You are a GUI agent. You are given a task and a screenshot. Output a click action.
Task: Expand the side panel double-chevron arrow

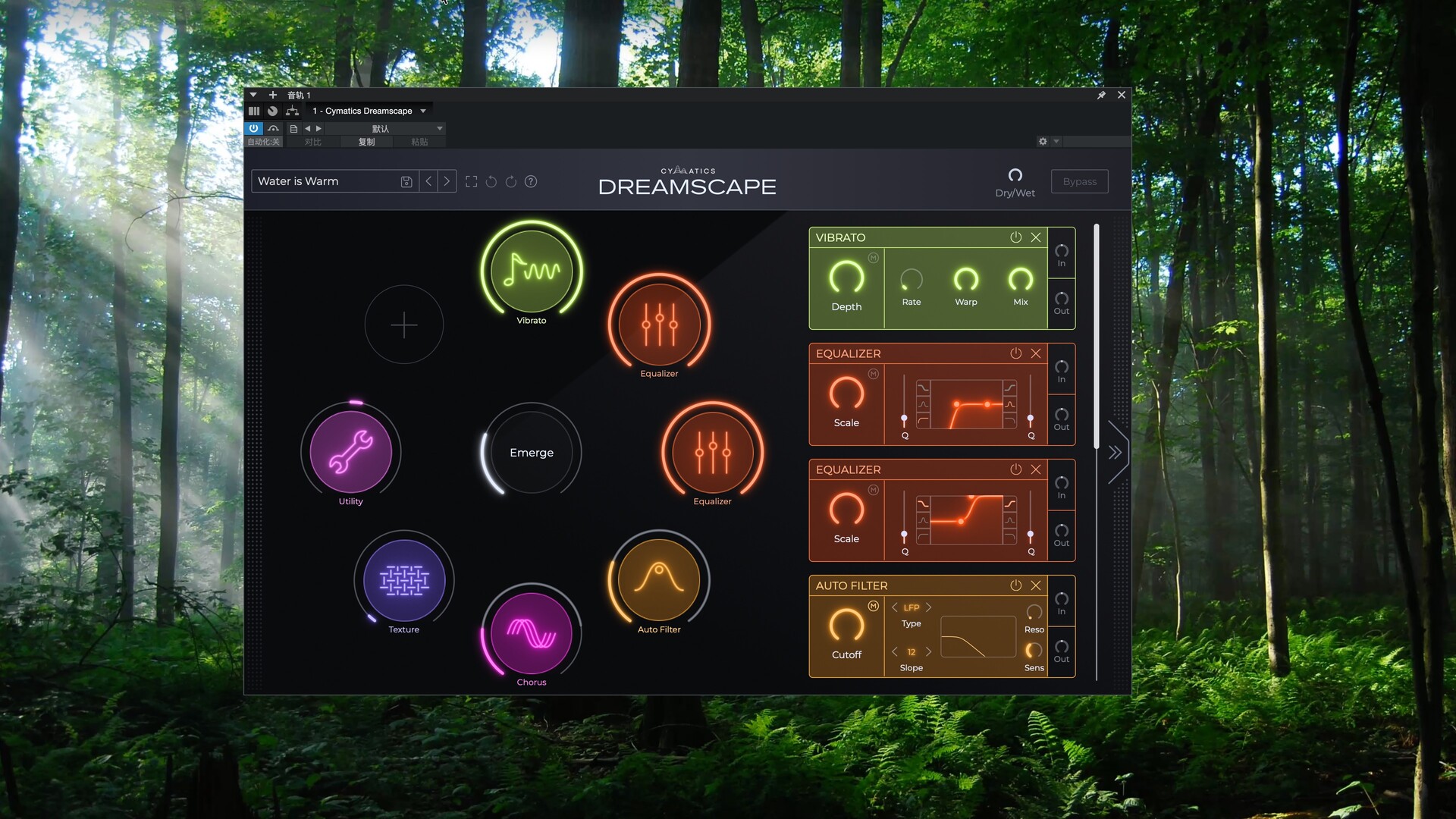pos(1115,453)
